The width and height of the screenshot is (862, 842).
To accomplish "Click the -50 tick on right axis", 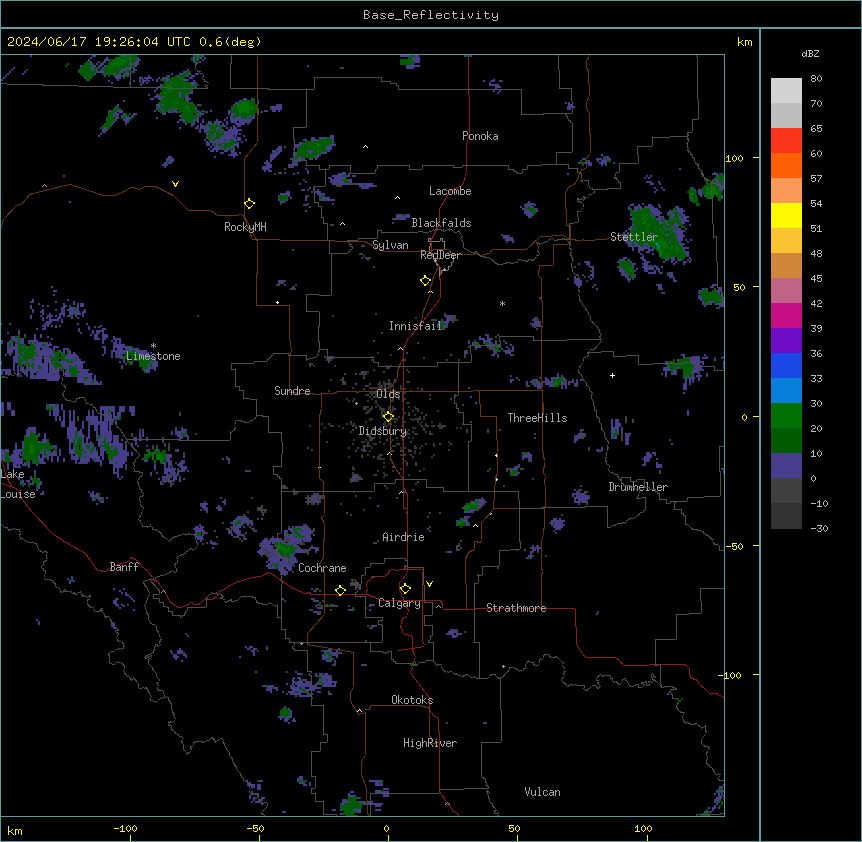I will point(734,546).
